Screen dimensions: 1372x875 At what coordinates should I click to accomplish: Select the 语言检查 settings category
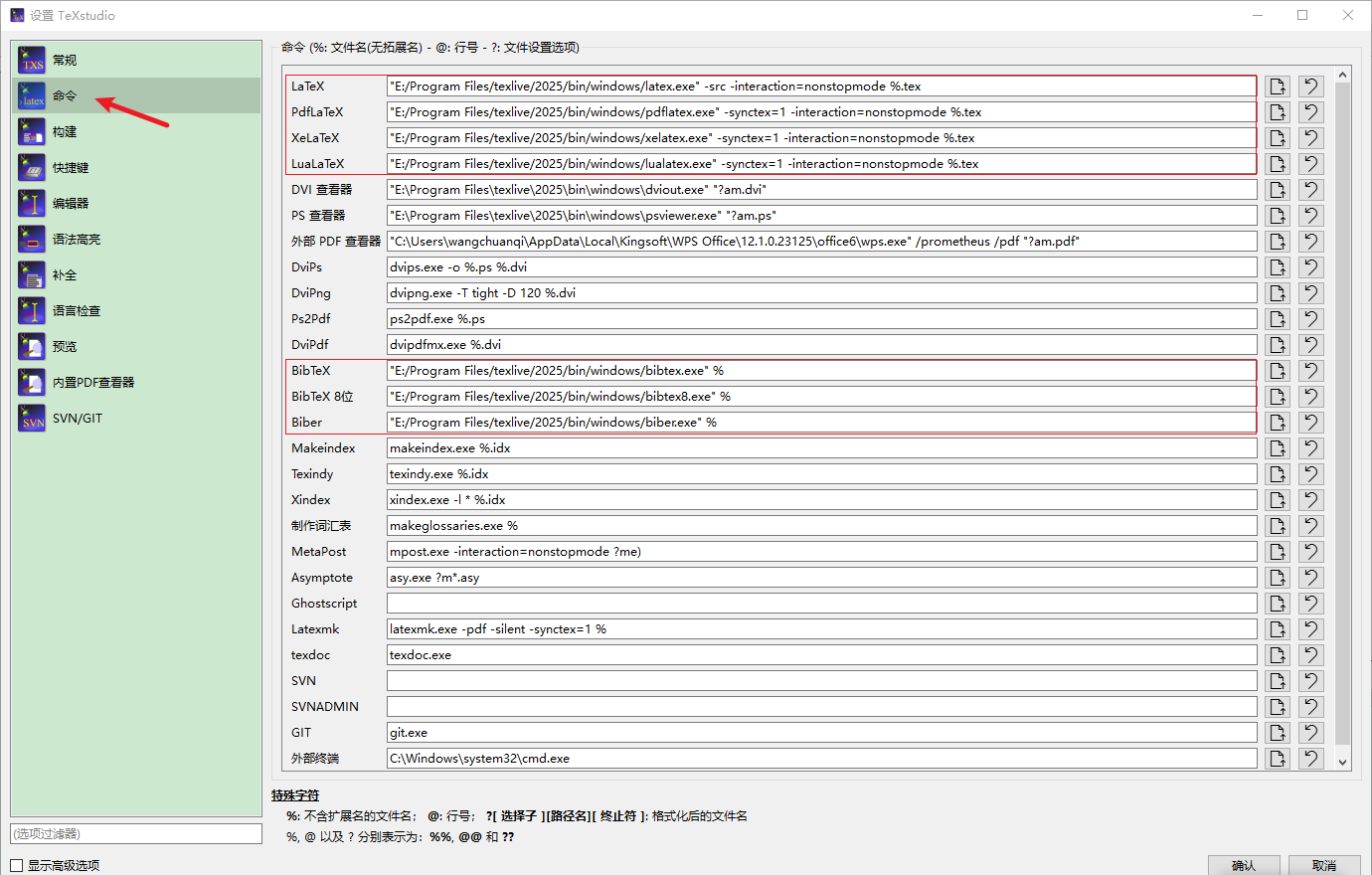(136, 310)
